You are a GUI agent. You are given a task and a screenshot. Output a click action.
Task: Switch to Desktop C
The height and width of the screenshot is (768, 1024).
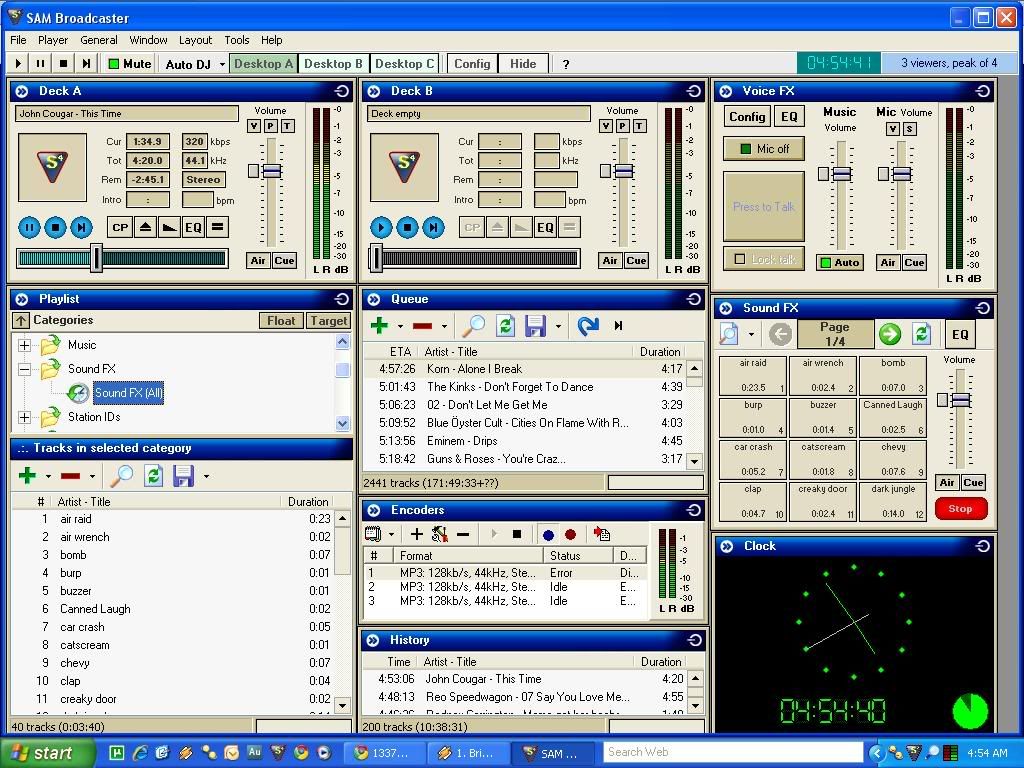pyautogui.click(x=404, y=63)
